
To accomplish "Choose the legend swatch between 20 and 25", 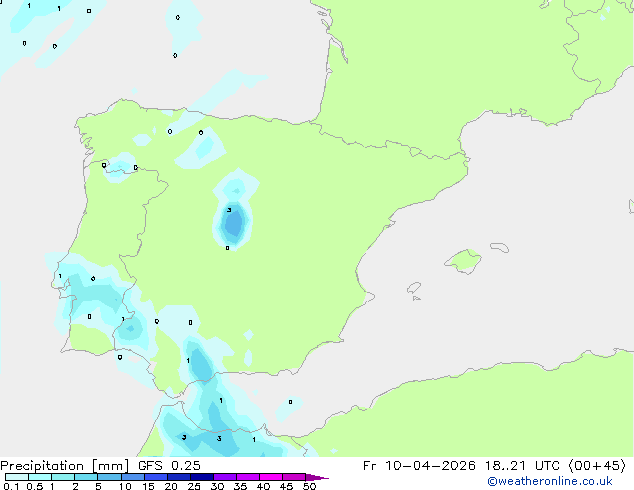I will 178,477.
